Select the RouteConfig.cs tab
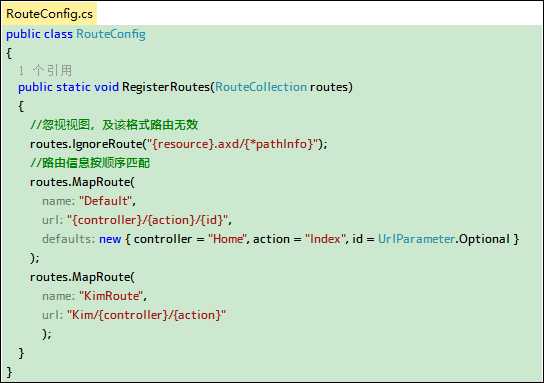 50,14
